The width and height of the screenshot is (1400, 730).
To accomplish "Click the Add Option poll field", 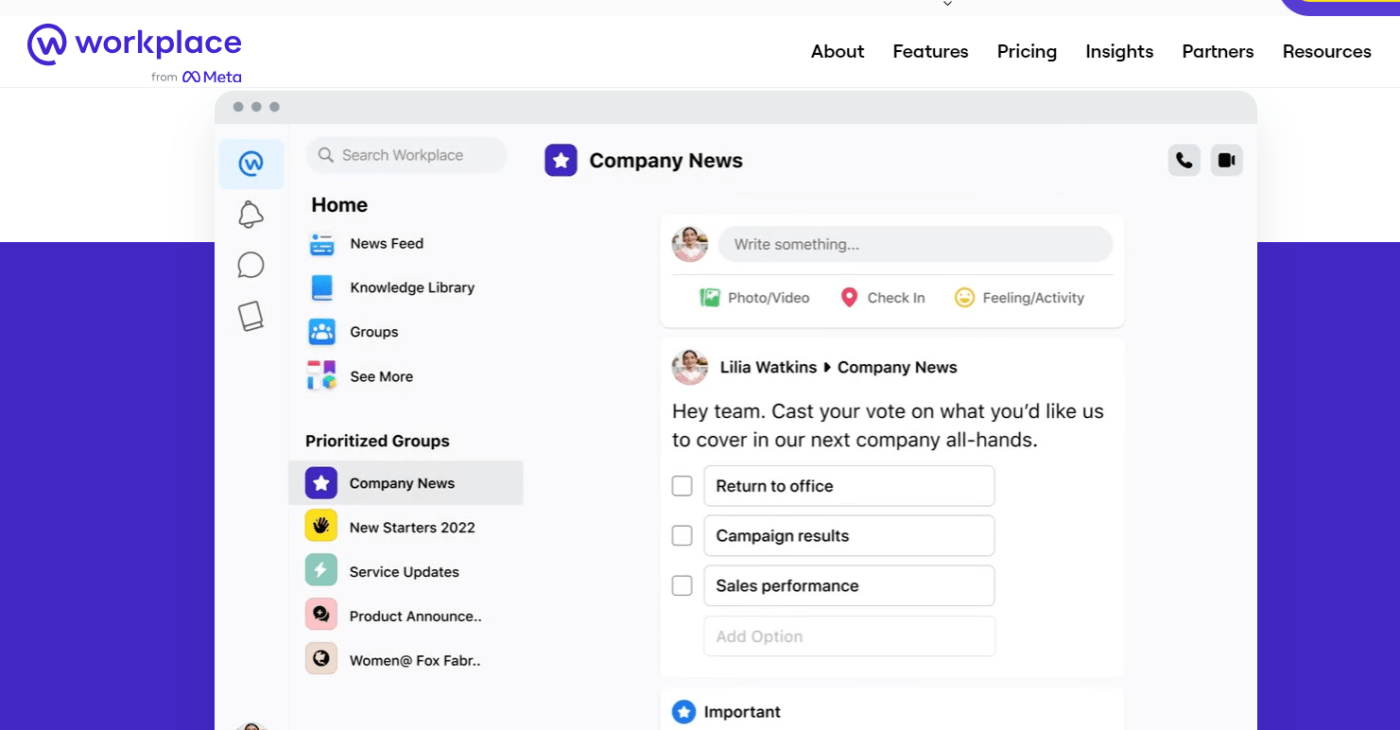I will (849, 637).
